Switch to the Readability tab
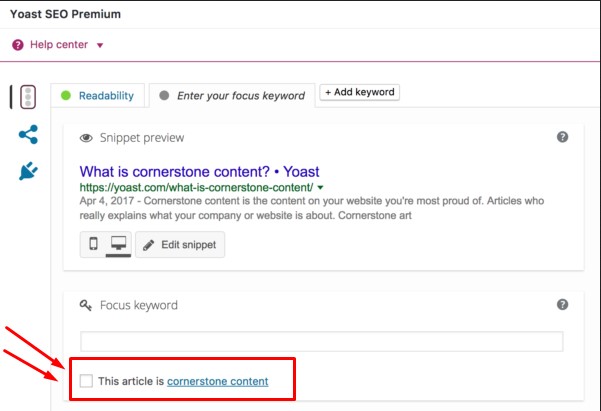Image resolution: width=601 pixels, height=411 pixels. pos(97,95)
